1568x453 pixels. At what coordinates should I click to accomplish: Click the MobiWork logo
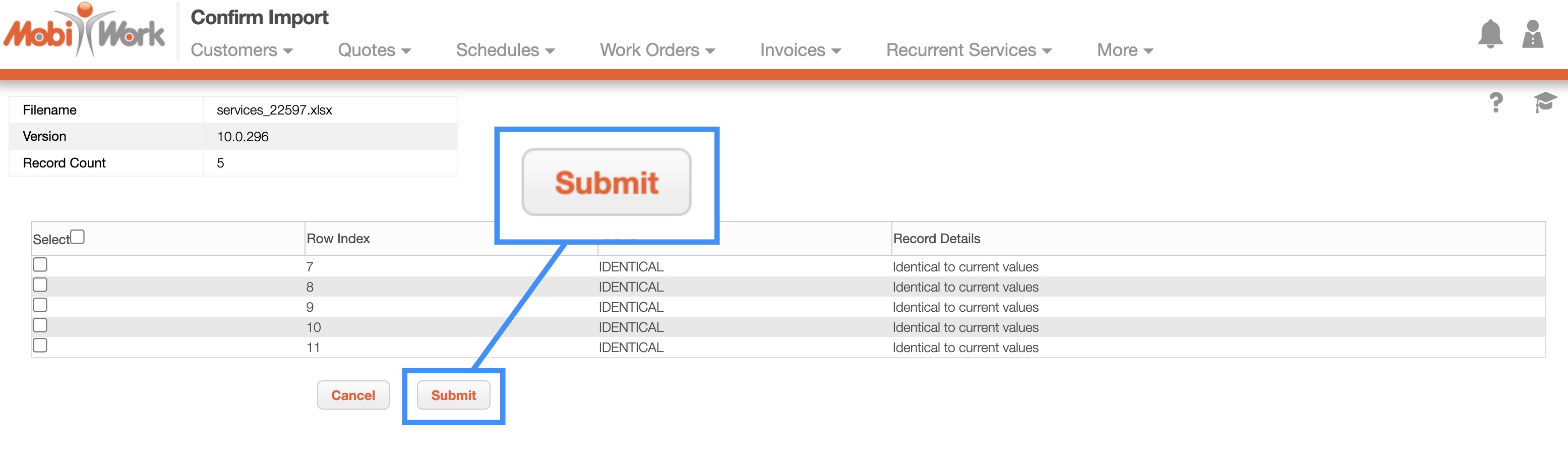pos(84,30)
